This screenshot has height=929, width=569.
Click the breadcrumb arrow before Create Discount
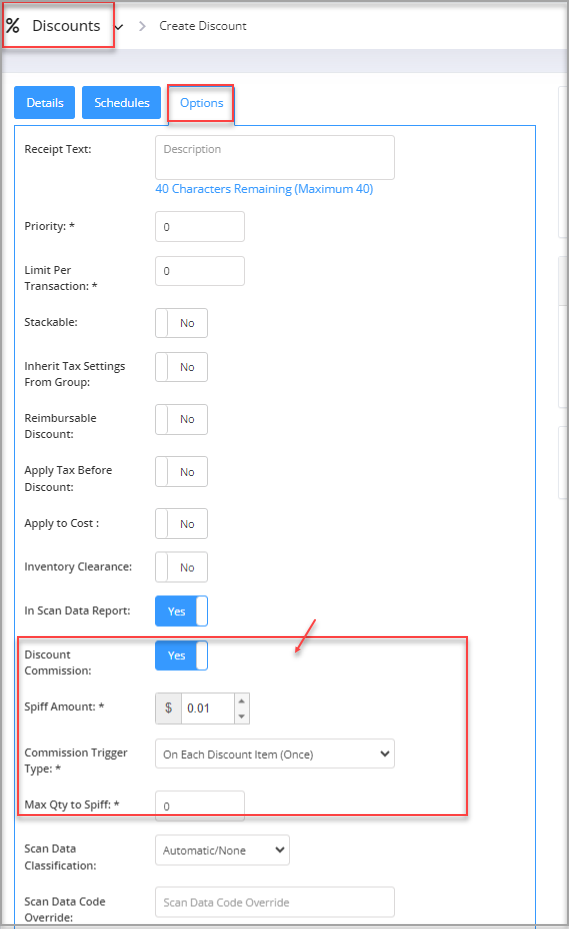[142, 26]
